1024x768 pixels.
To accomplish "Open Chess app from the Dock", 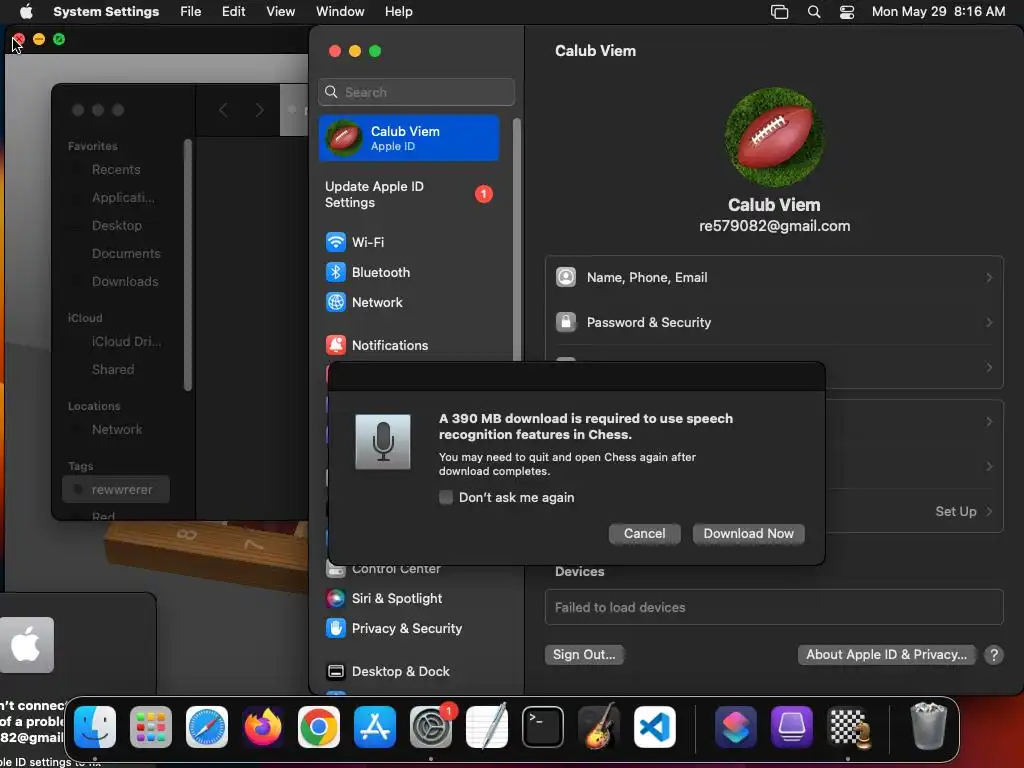I will pyautogui.click(x=850, y=727).
